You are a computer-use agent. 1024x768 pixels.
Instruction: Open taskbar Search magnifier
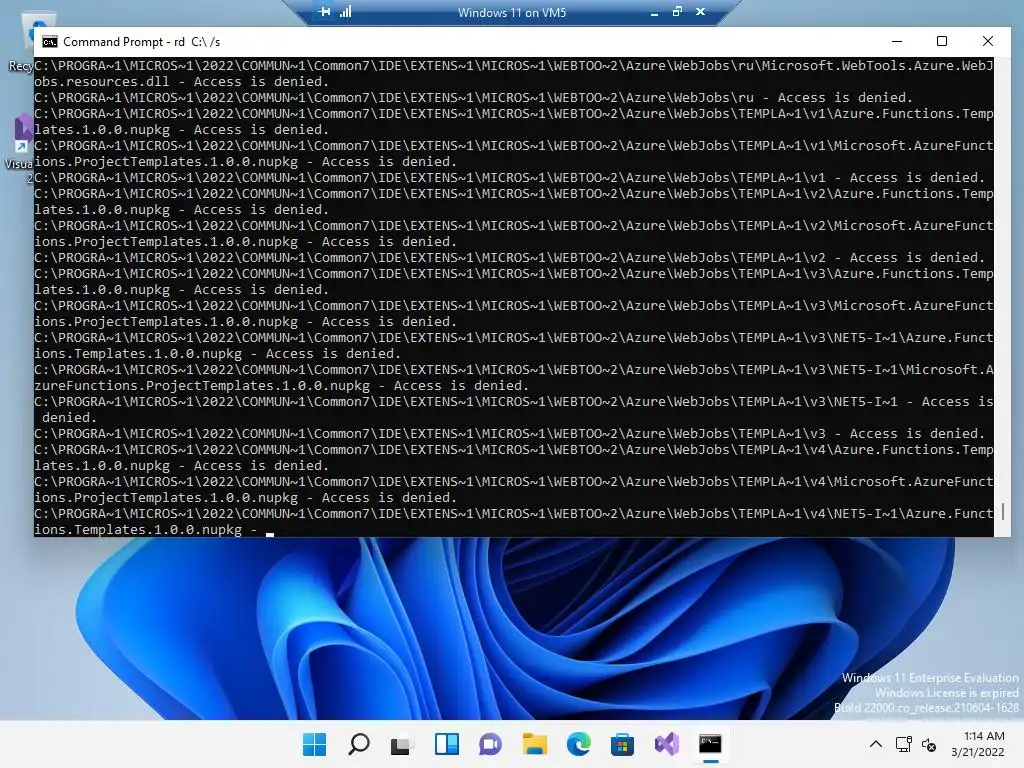(x=359, y=744)
